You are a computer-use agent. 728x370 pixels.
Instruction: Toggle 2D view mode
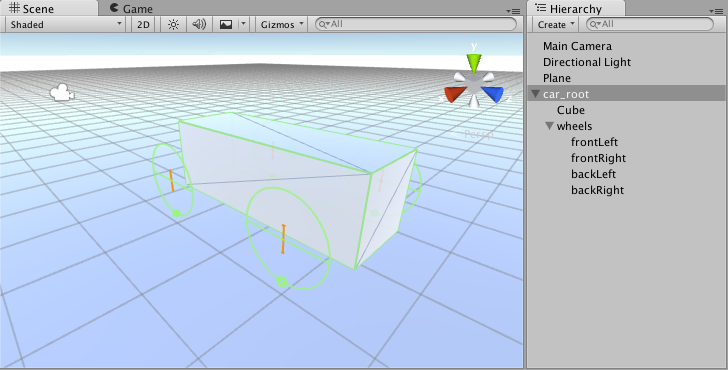click(143, 25)
